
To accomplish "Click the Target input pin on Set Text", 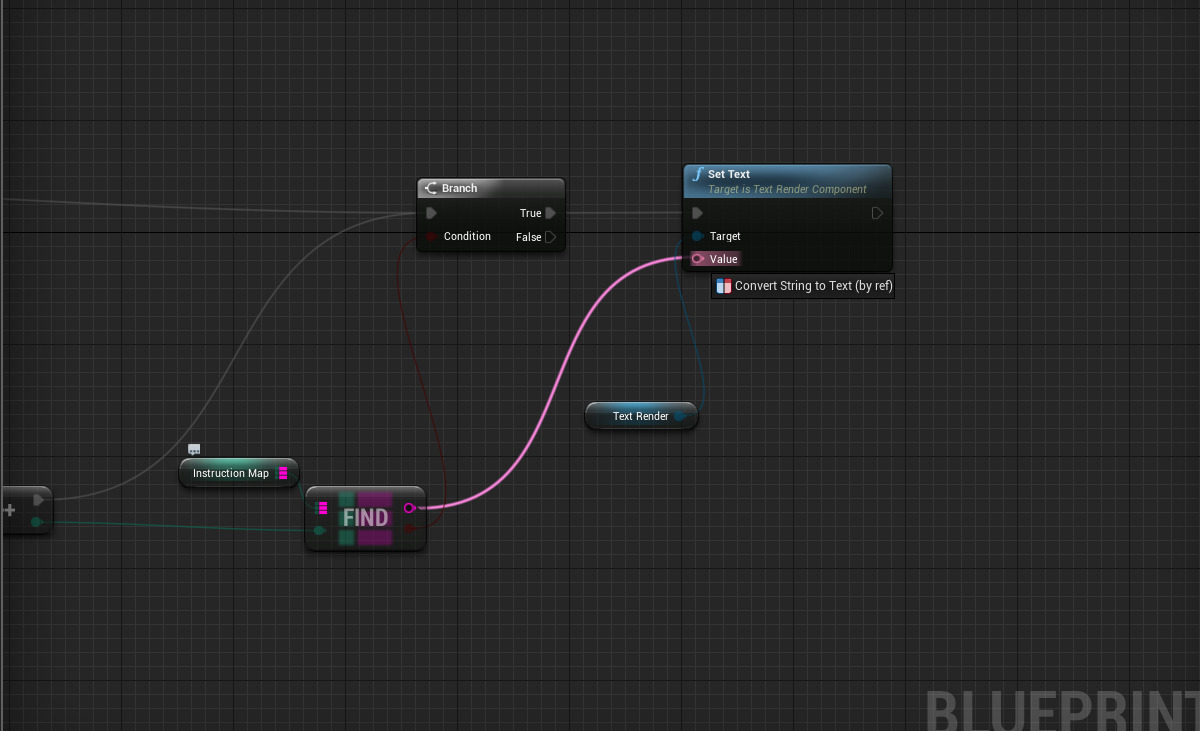I will (699, 236).
